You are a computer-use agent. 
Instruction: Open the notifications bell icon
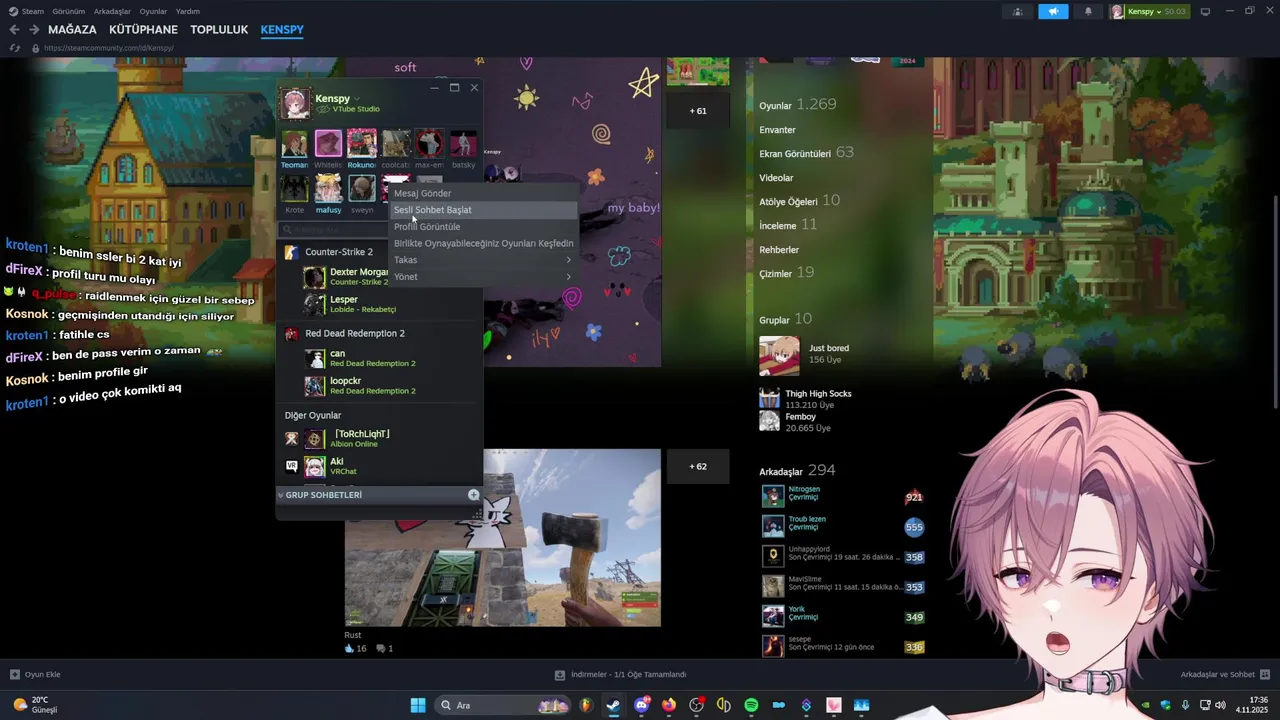pyautogui.click(x=1088, y=12)
